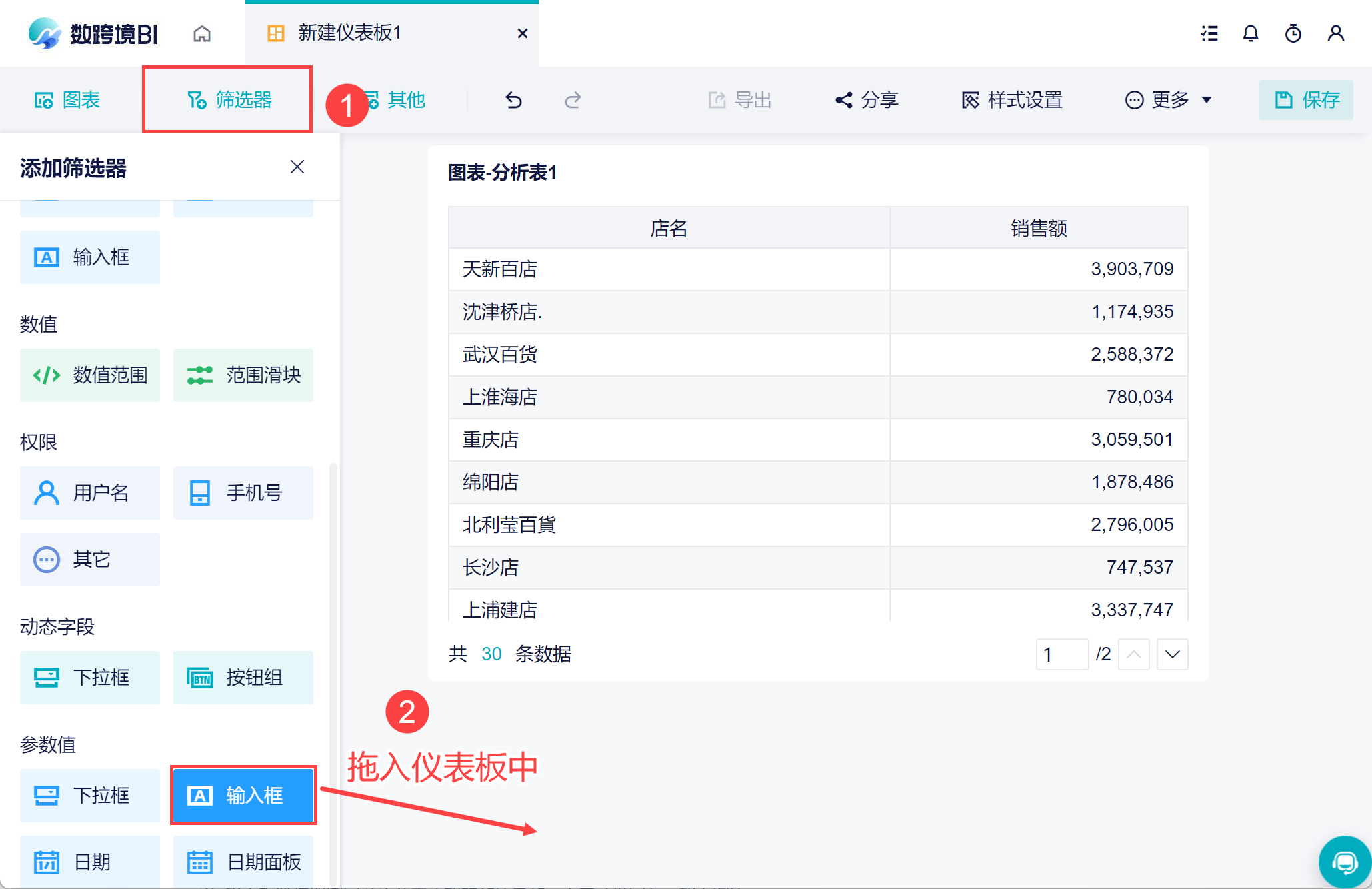Open the user profile icon
Image resolution: width=1372 pixels, height=889 pixels.
click(x=1336, y=33)
